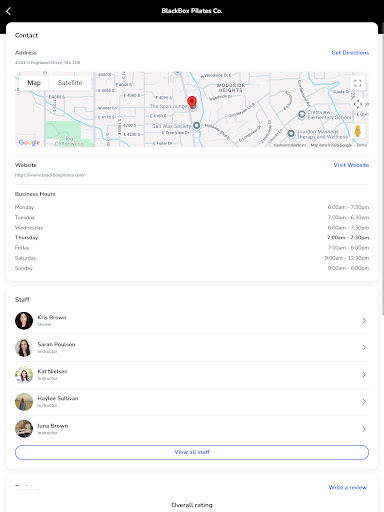This screenshot has height=512, width=384.
Task: Select the Sarah Poulson name text
Action: pyautogui.click(x=56, y=344)
